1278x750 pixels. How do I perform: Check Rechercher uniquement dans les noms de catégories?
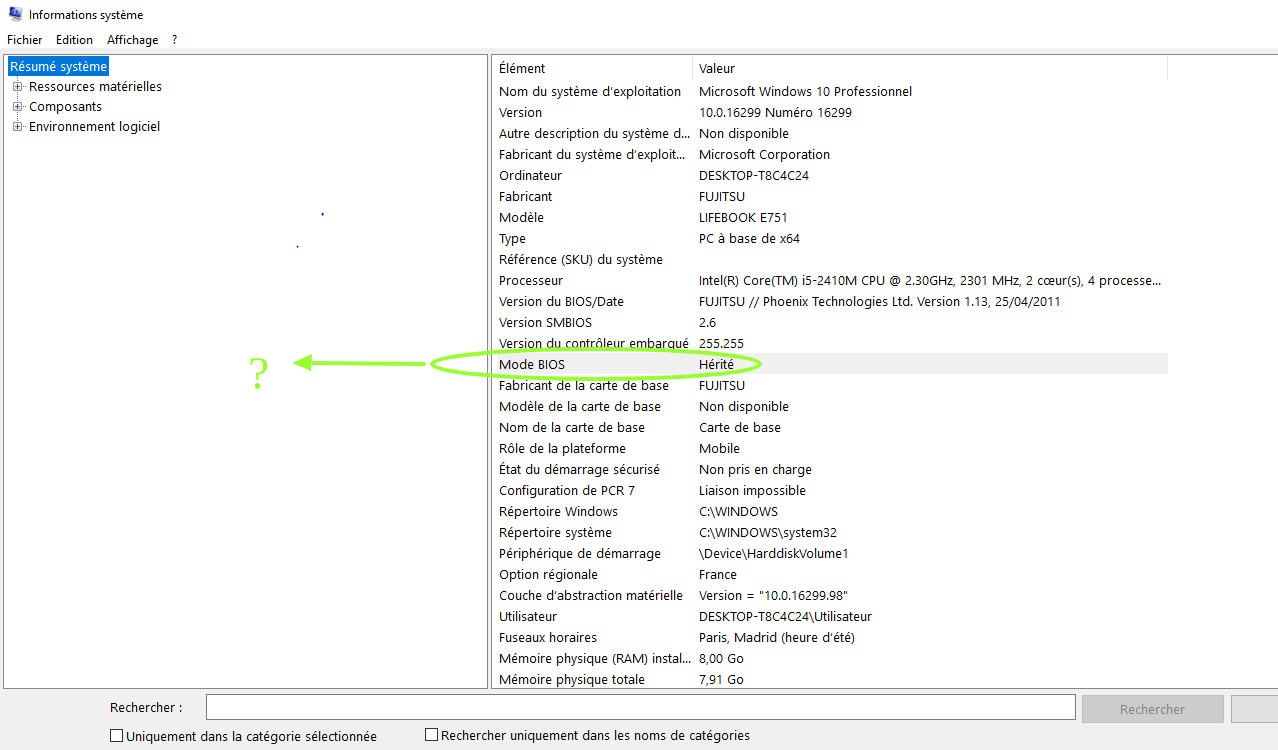pos(432,735)
